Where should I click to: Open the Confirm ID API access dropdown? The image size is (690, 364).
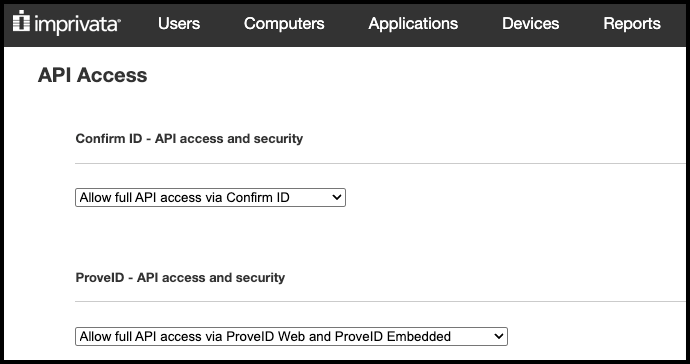tap(210, 197)
